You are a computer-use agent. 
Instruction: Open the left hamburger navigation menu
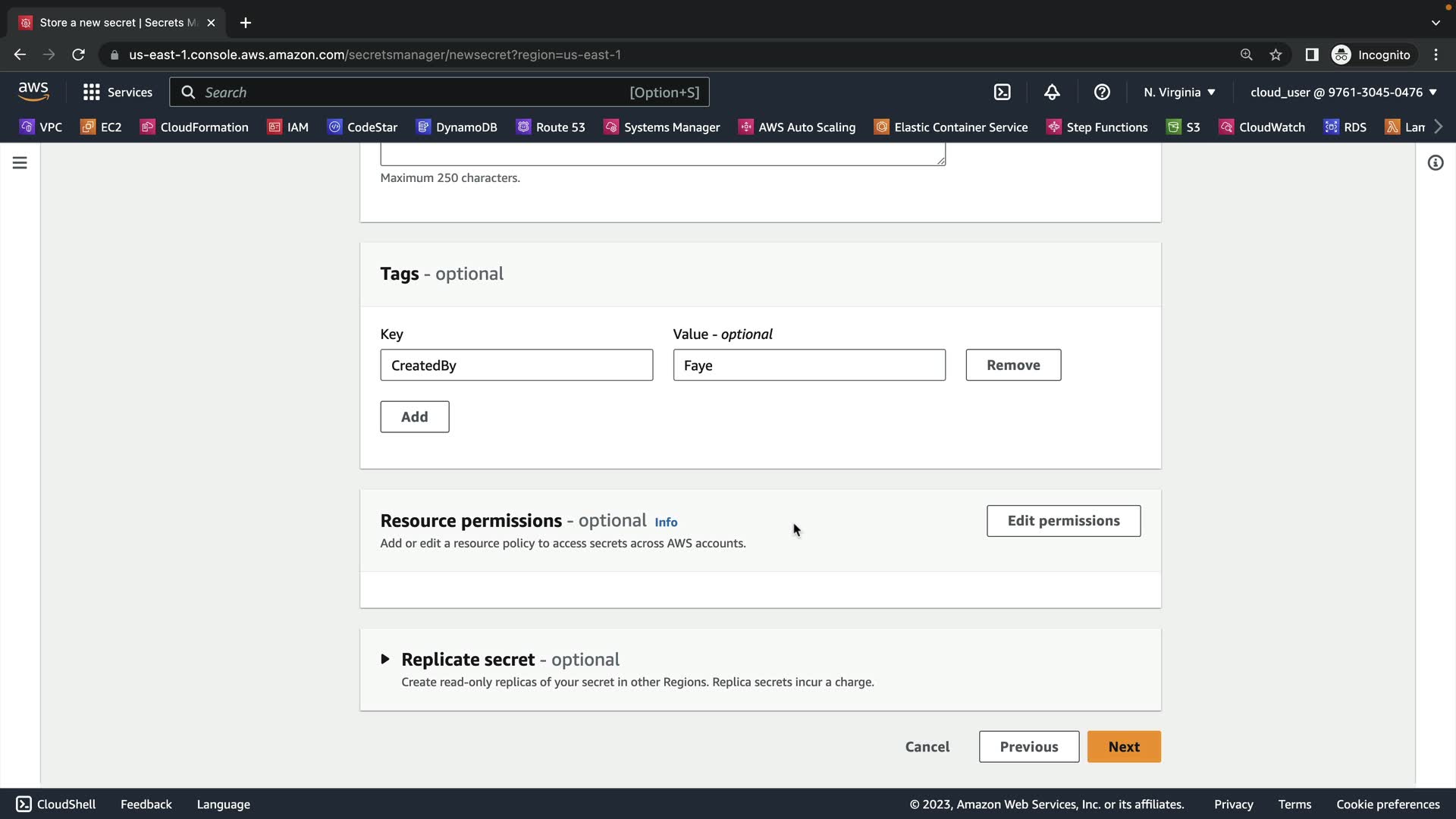(20, 163)
